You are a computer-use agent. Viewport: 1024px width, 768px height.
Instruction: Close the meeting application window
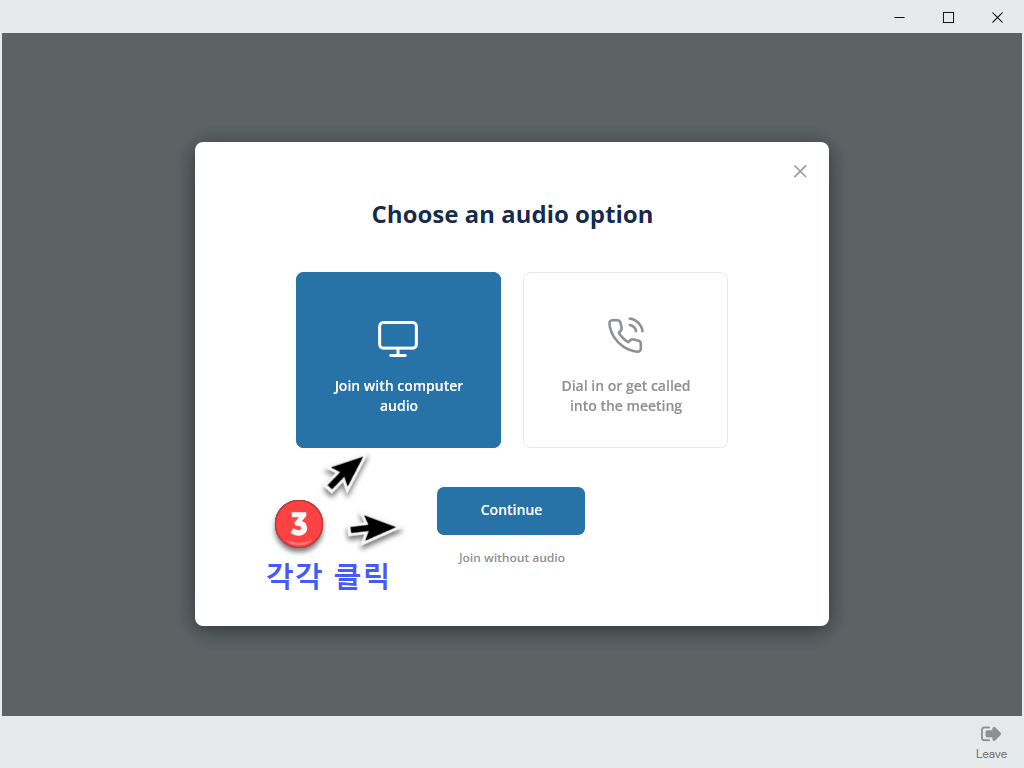pyautogui.click(x=997, y=17)
